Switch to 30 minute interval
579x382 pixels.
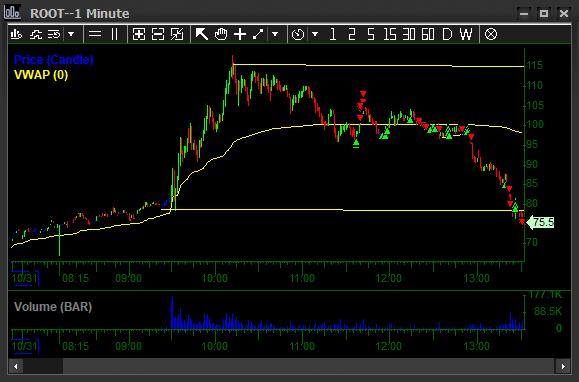click(x=409, y=34)
